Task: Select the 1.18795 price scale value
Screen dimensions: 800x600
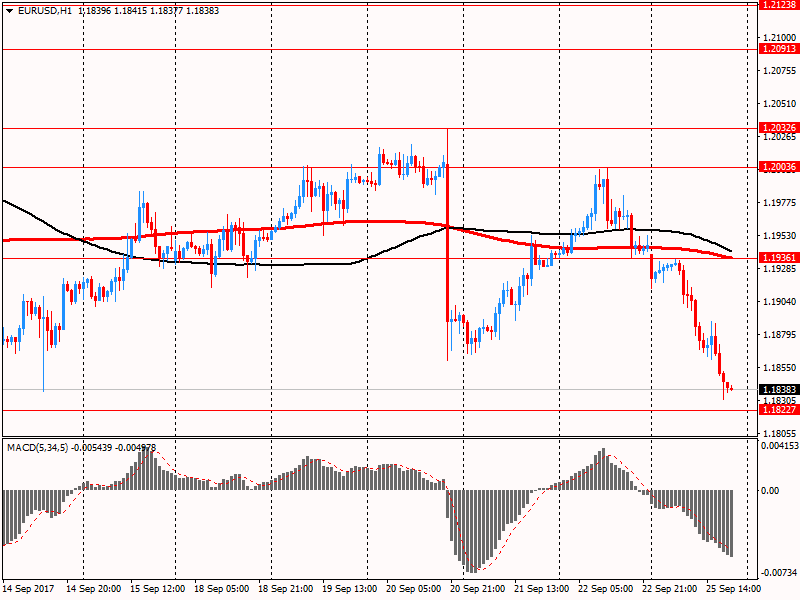Action: click(780, 335)
